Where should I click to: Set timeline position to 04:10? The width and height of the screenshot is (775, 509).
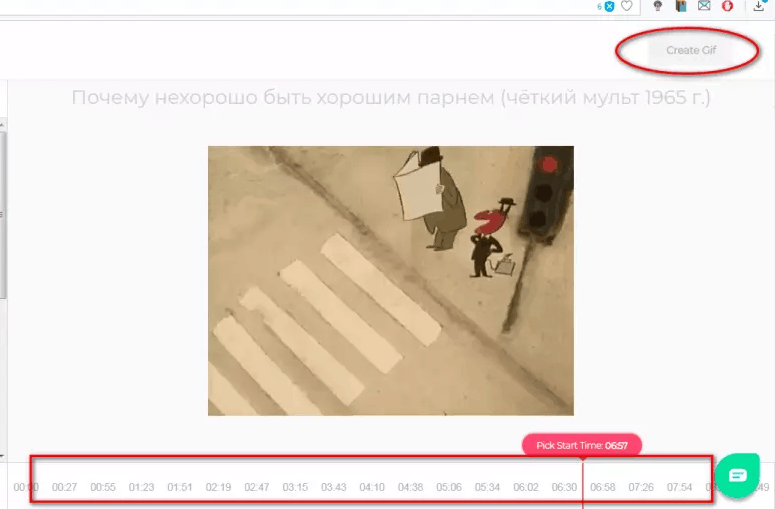pos(372,487)
